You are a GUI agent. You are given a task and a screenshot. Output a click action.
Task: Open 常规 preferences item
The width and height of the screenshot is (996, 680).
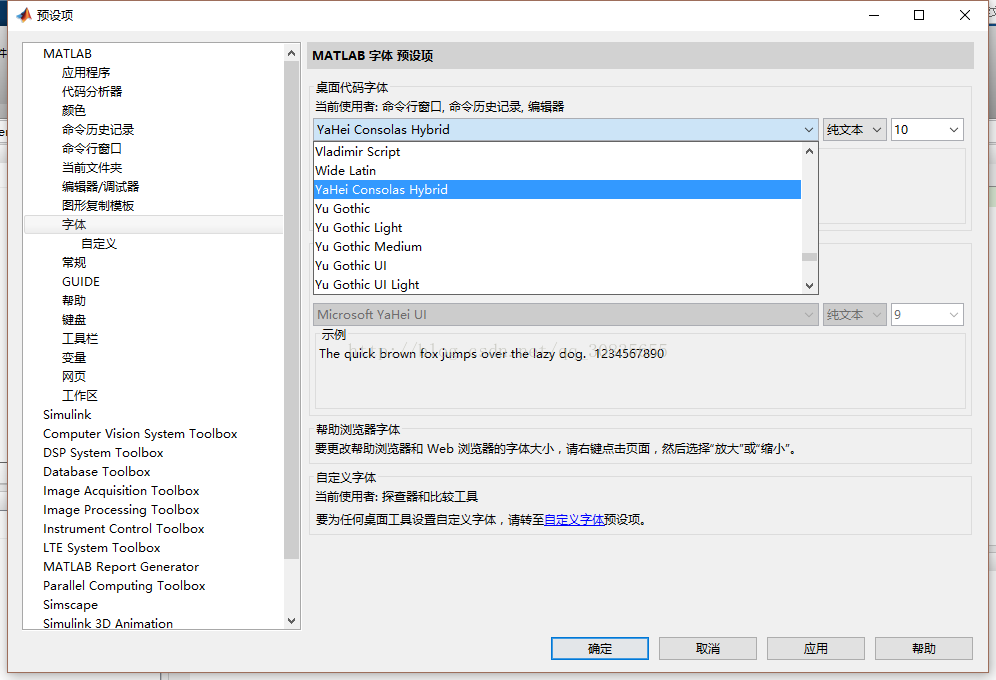click(74, 263)
